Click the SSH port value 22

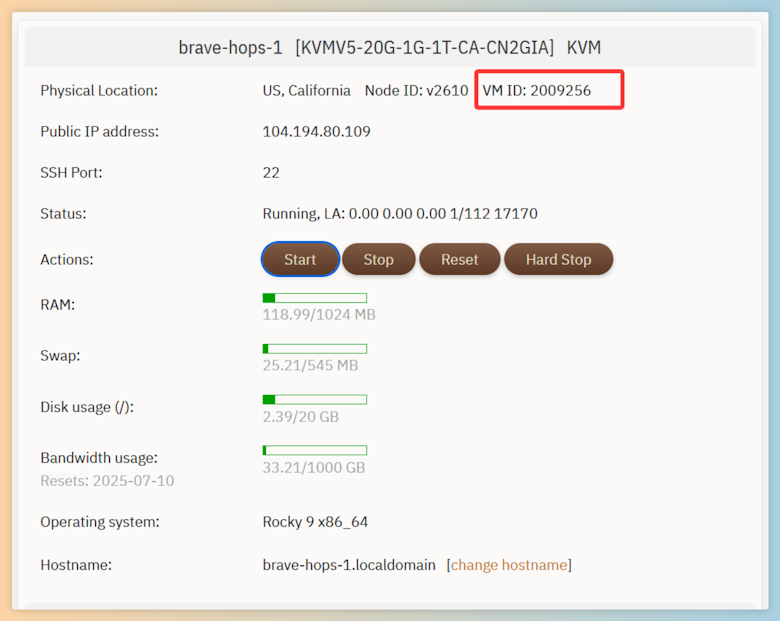[x=271, y=173]
